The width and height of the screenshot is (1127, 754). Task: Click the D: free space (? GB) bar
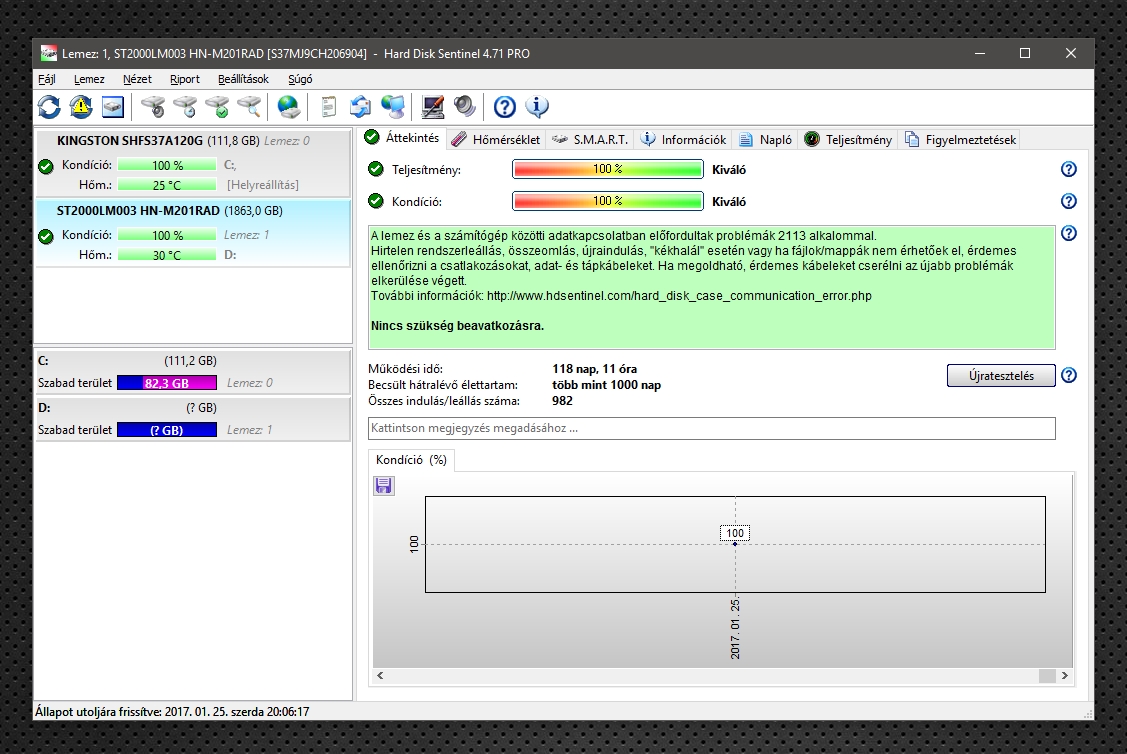point(167,430)
